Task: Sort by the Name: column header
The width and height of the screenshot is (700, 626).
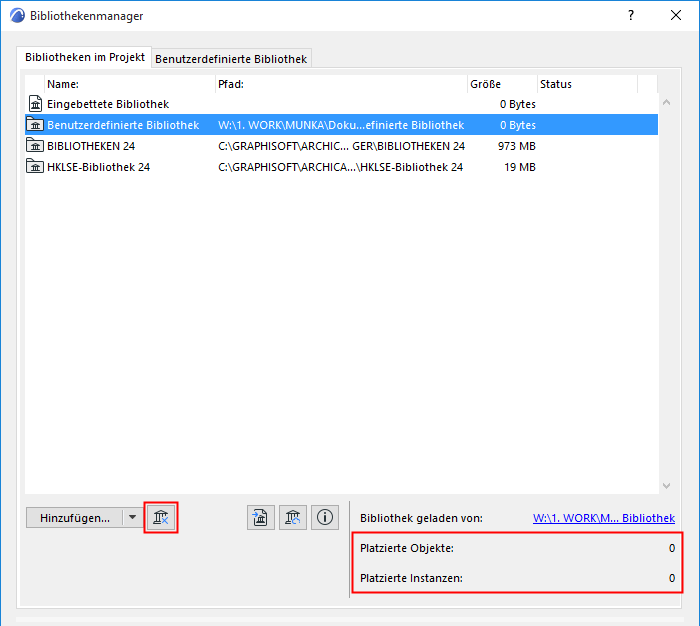Action: [x=130, y=84]
